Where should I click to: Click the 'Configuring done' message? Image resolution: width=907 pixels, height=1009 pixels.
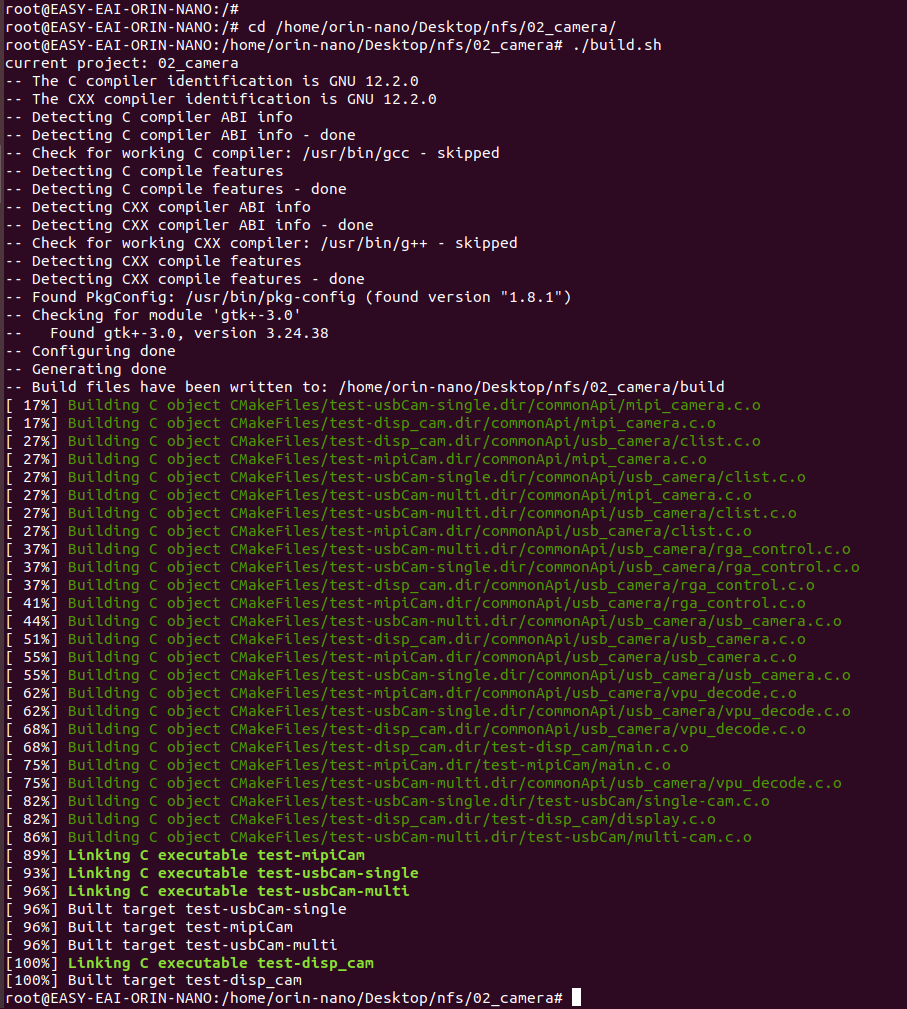click(x=103, y=351)
